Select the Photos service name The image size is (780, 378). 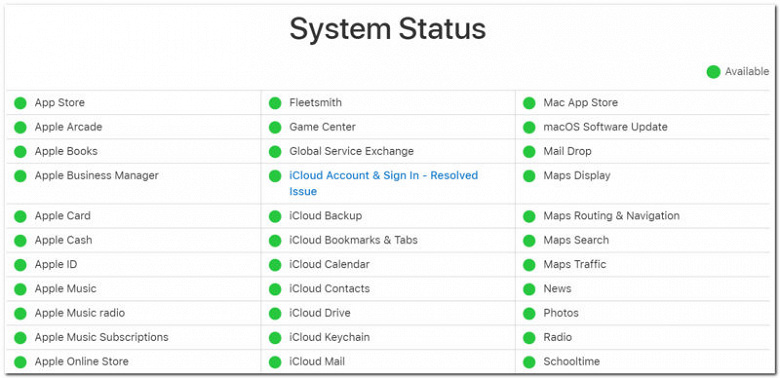[561, 313]
